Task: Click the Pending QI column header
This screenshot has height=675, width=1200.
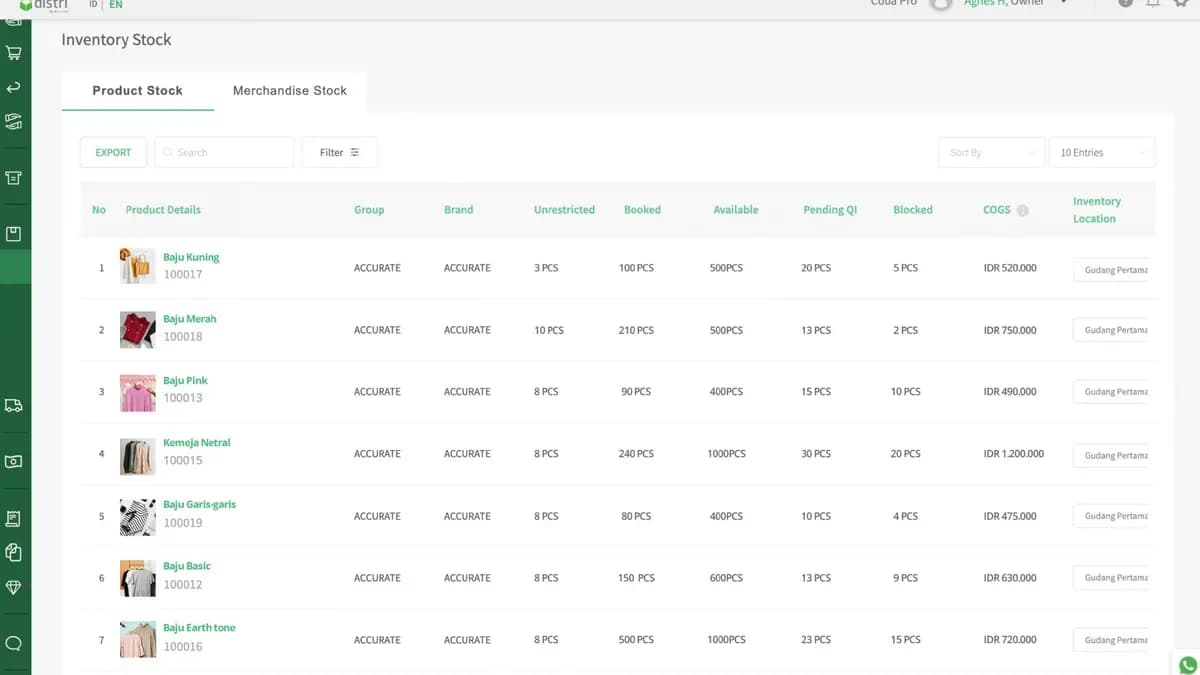Action: (830, 210)
